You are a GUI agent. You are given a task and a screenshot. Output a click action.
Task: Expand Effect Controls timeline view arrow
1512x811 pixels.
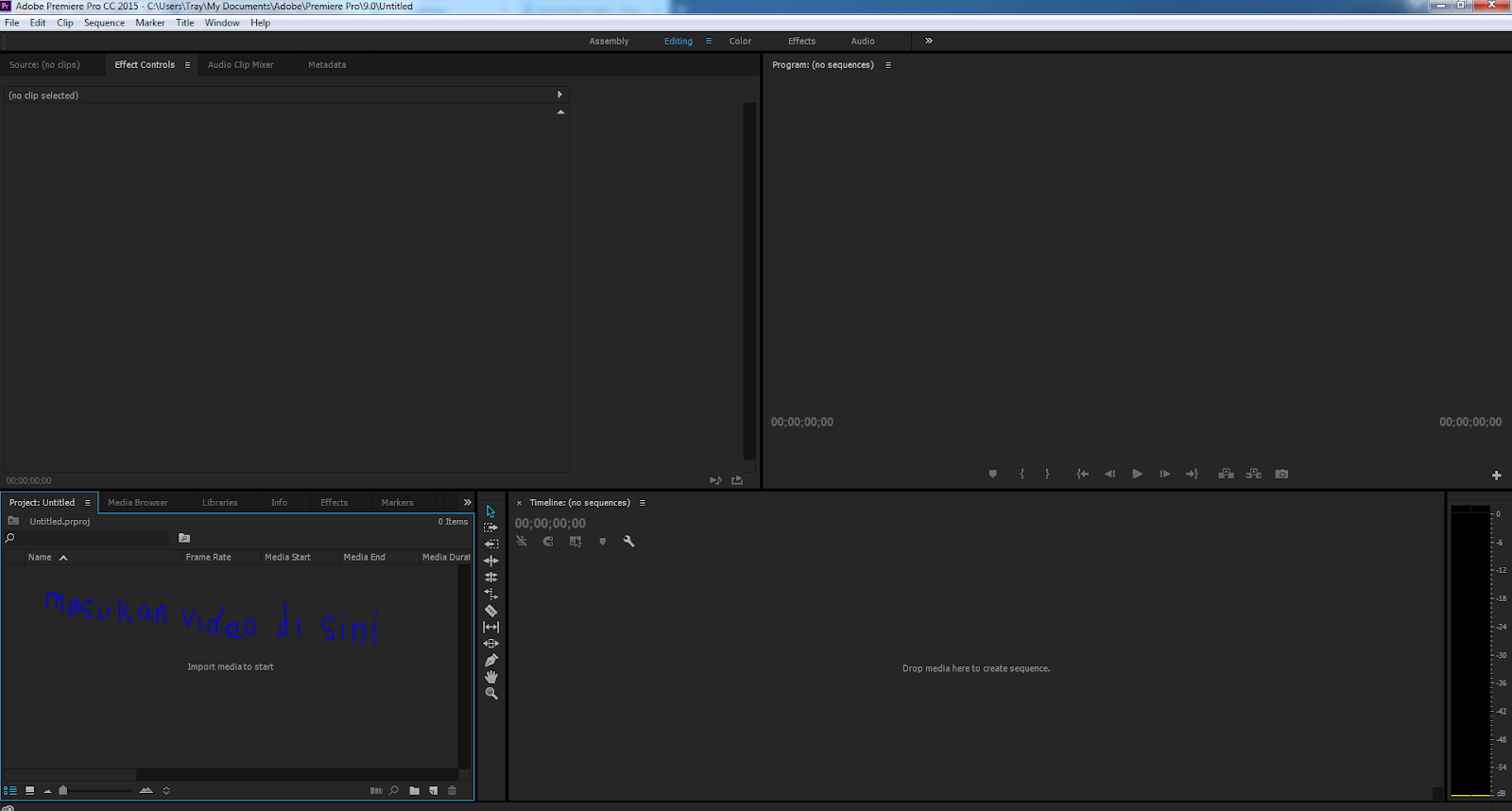(x=559, y=95)
